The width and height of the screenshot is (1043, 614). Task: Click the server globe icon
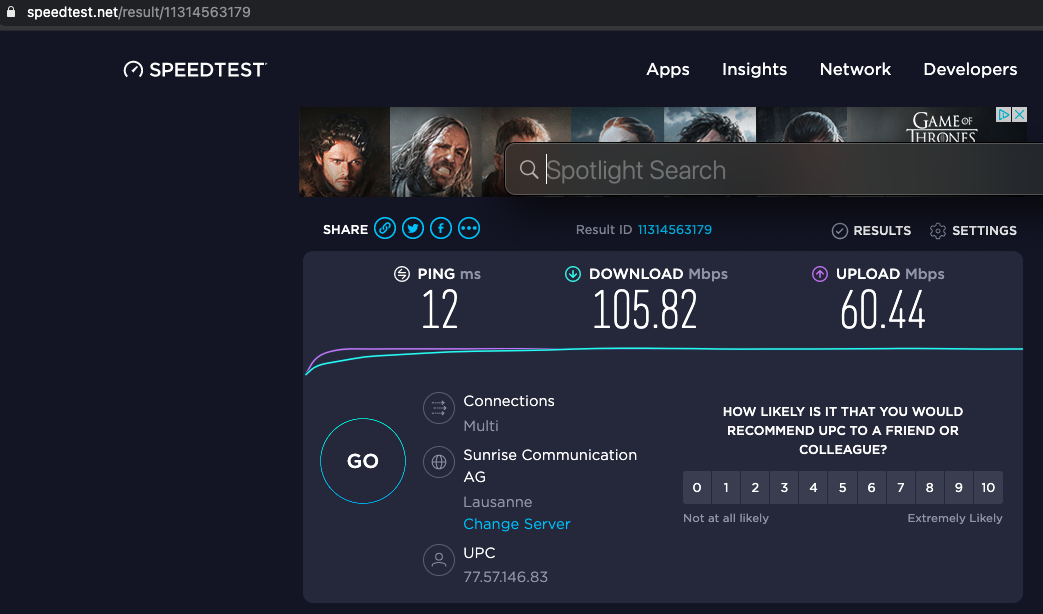[x=438, y=463]
